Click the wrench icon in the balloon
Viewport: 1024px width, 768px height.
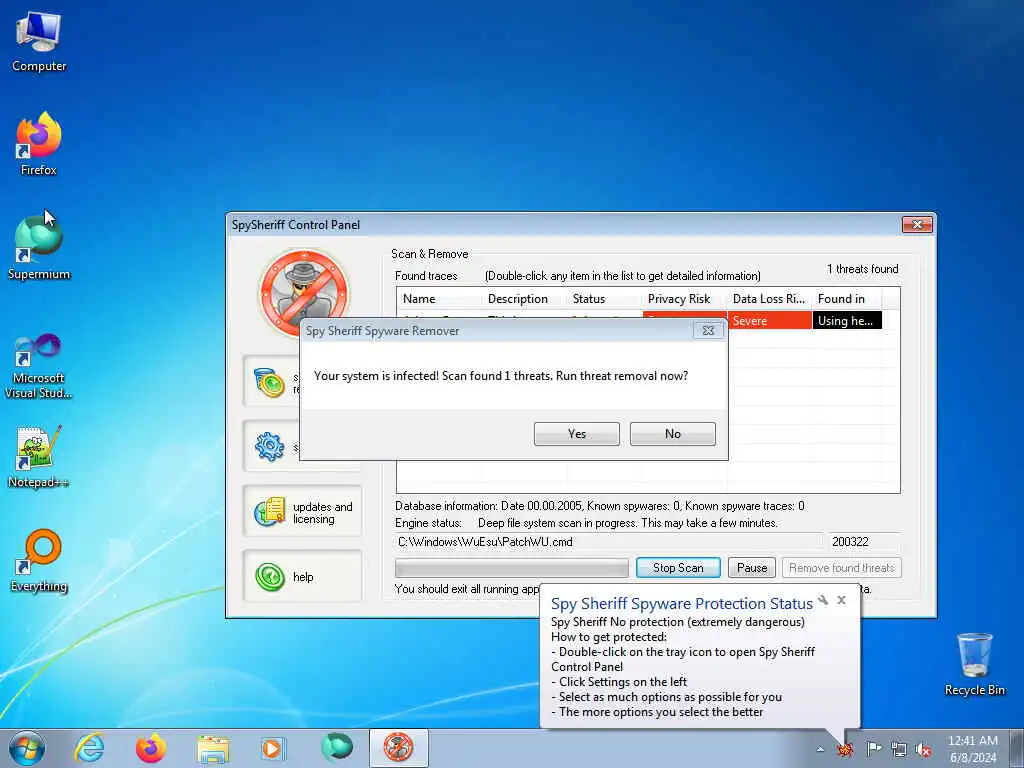point(823,600)
